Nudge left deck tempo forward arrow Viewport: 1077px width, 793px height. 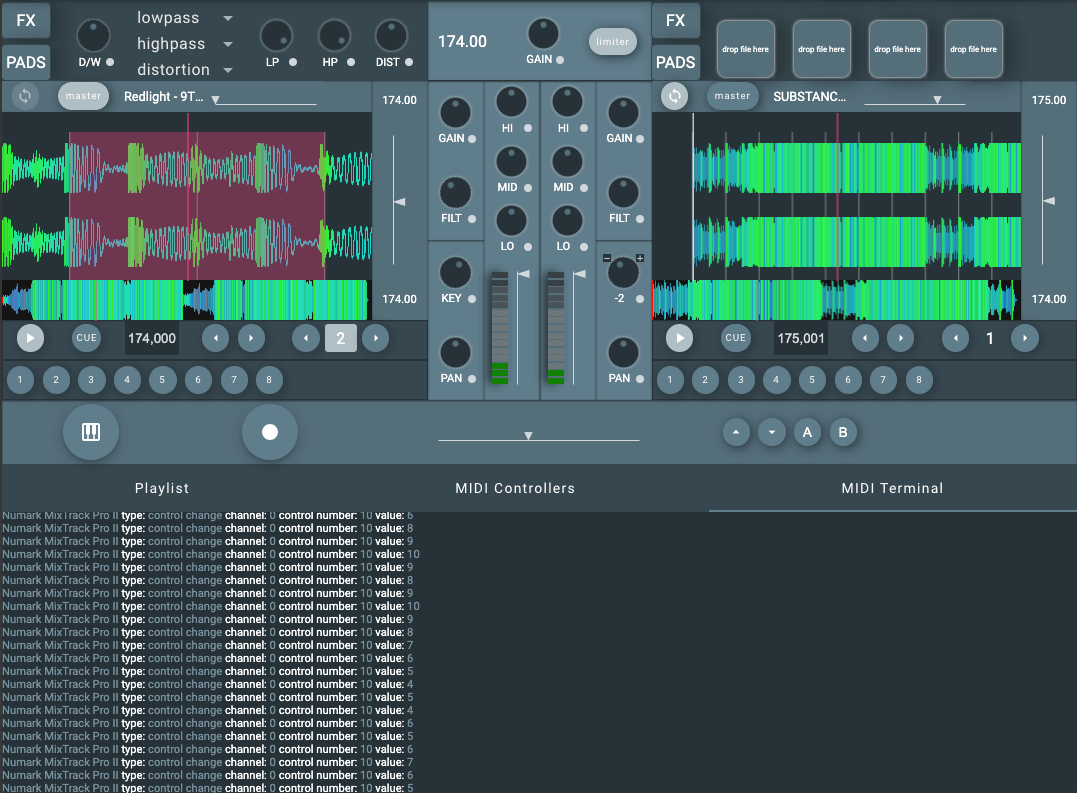[251, 338]
